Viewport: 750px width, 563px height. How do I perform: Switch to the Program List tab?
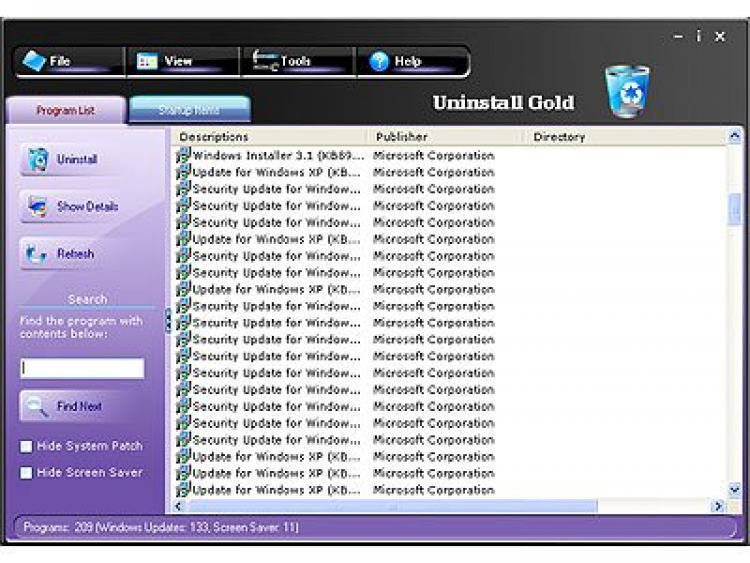[x=66, y=110]
